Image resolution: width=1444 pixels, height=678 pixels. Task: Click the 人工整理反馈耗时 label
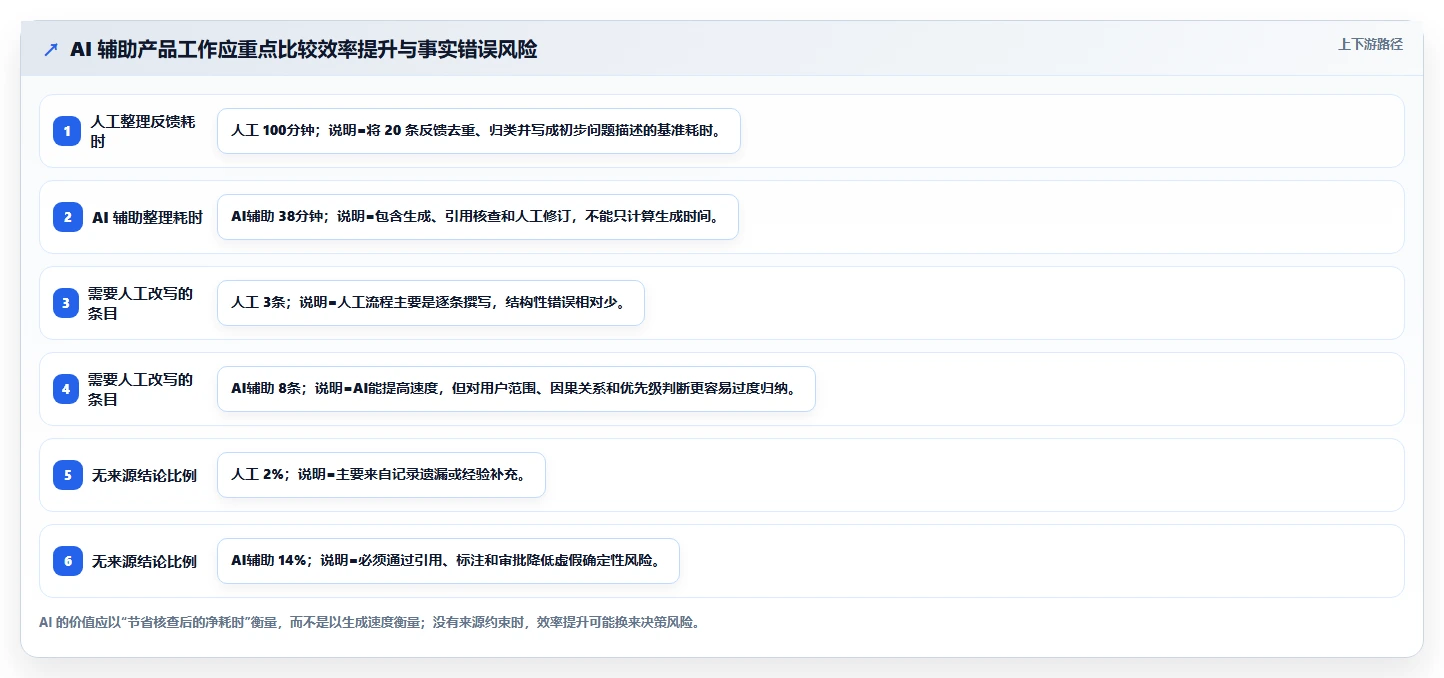click(x=143, y=131)
